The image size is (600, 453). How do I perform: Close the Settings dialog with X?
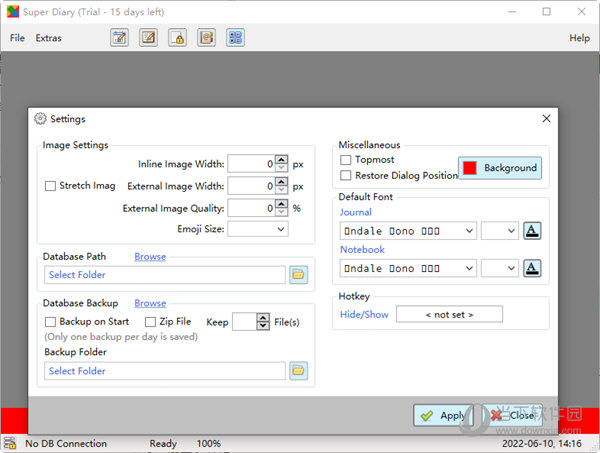(546, 119)
